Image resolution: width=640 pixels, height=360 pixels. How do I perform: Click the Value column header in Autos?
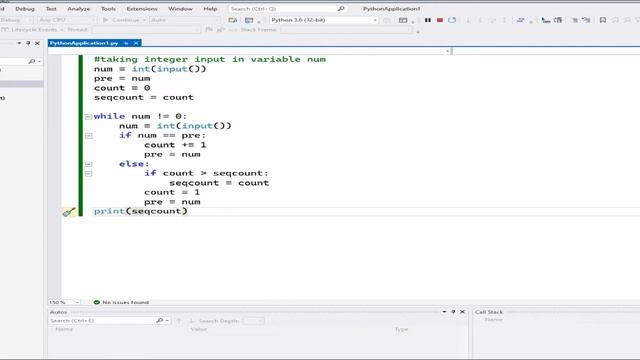(199, 329)
